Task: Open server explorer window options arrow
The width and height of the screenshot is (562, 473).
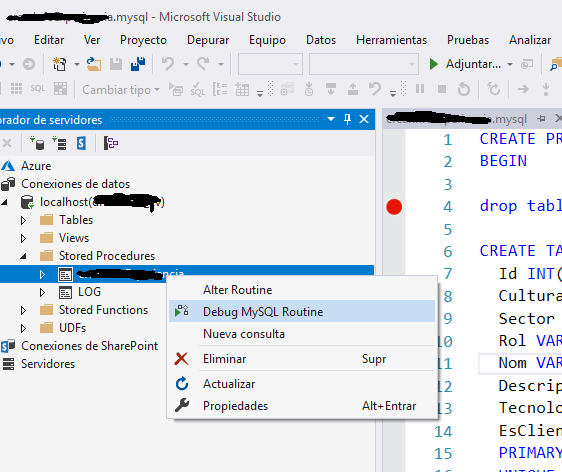Action: pyautogui.click(x=331, y=119)
